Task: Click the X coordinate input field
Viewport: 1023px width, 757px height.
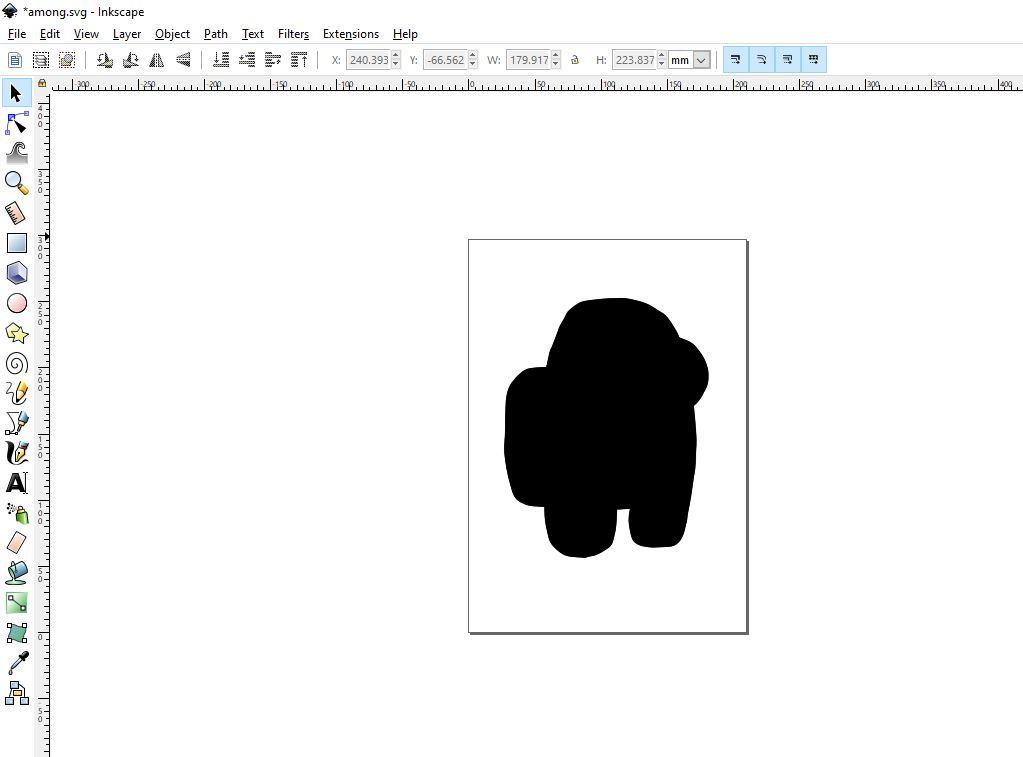Action: point(369,59)
